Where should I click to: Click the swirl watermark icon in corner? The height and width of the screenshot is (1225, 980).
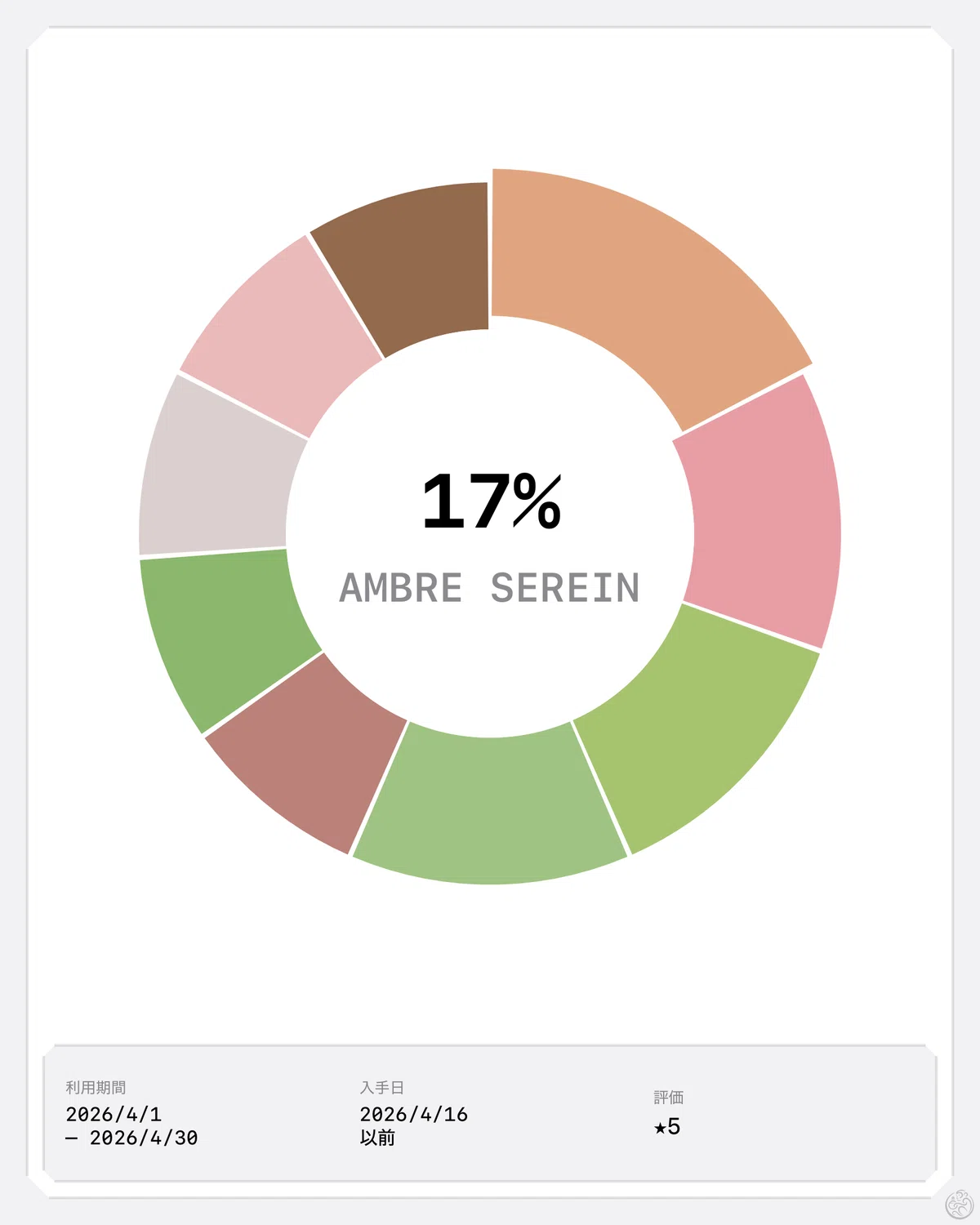point(960,1205)
